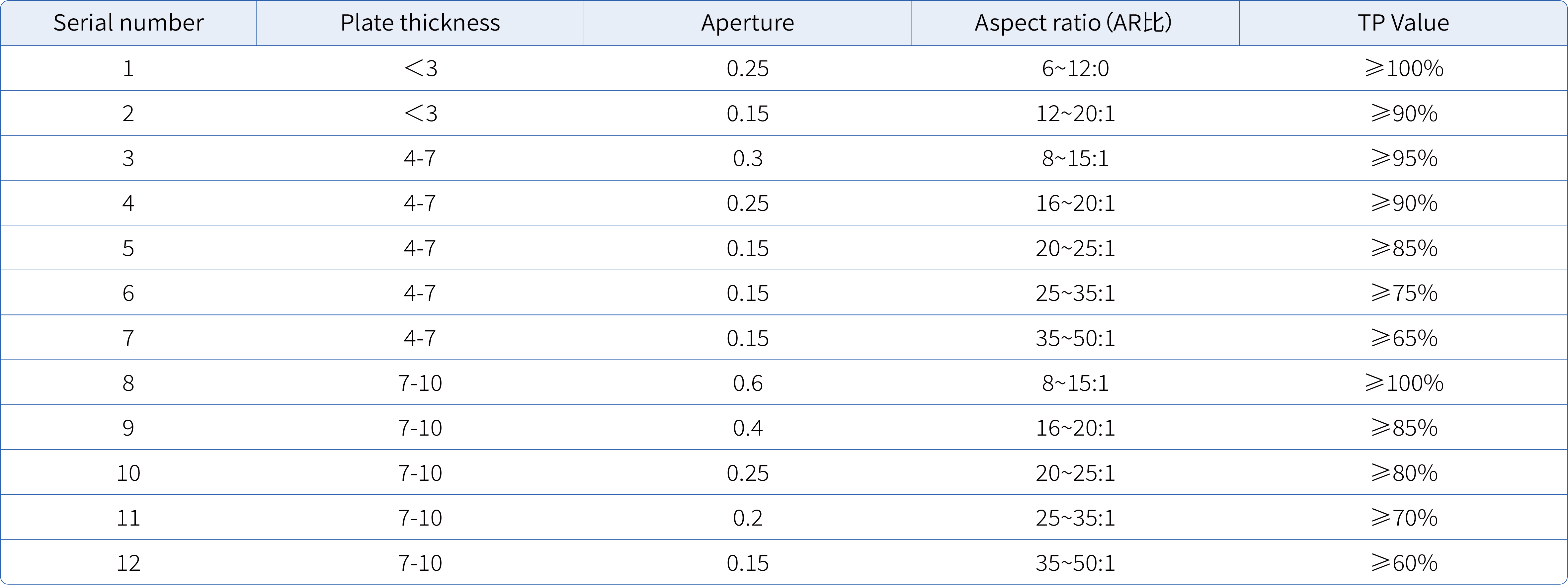The image size is (1568, 585).
Task: Click the aperture cell showing 0.6
Action: coord(747,383)
